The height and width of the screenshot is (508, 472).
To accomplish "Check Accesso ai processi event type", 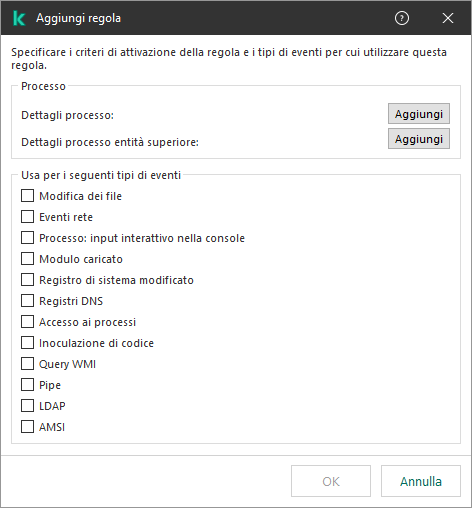I will [27, 322].
